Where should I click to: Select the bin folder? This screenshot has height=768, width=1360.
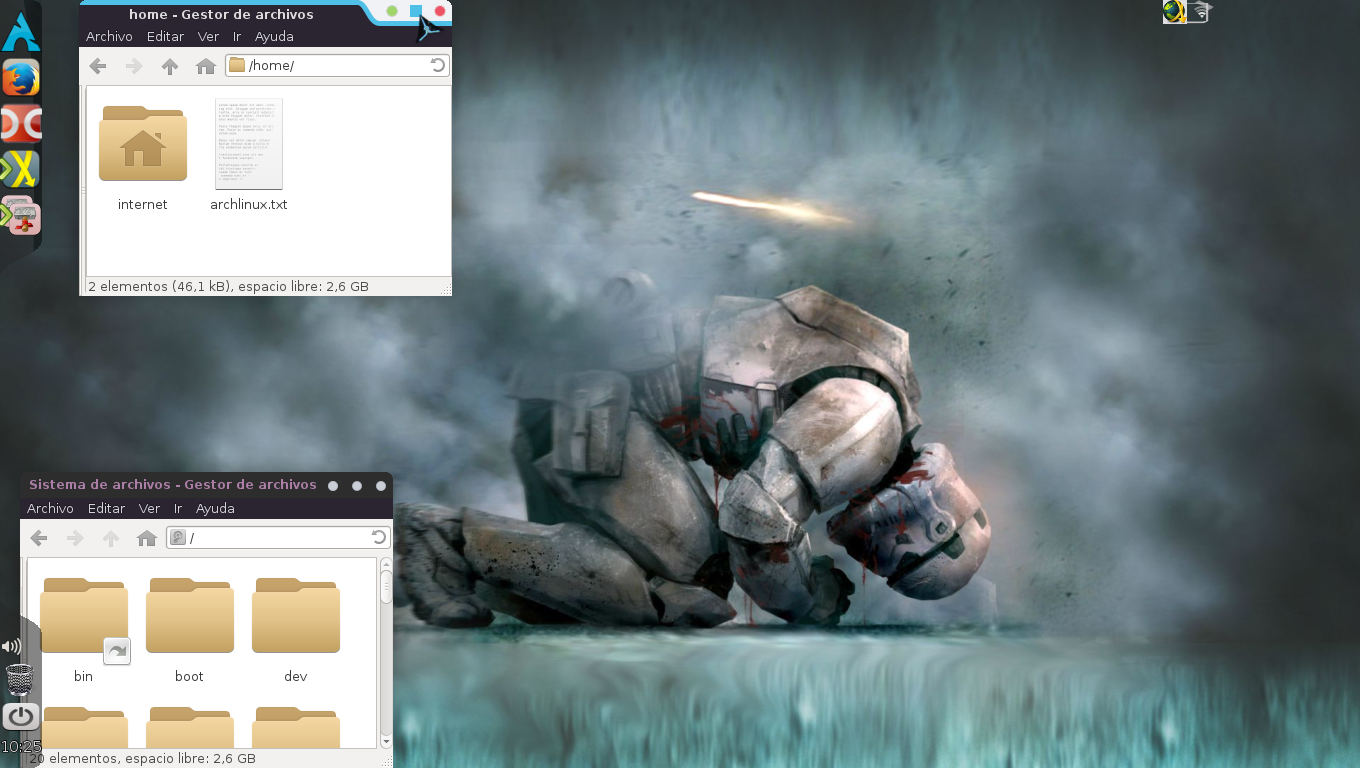click(84, 630)
